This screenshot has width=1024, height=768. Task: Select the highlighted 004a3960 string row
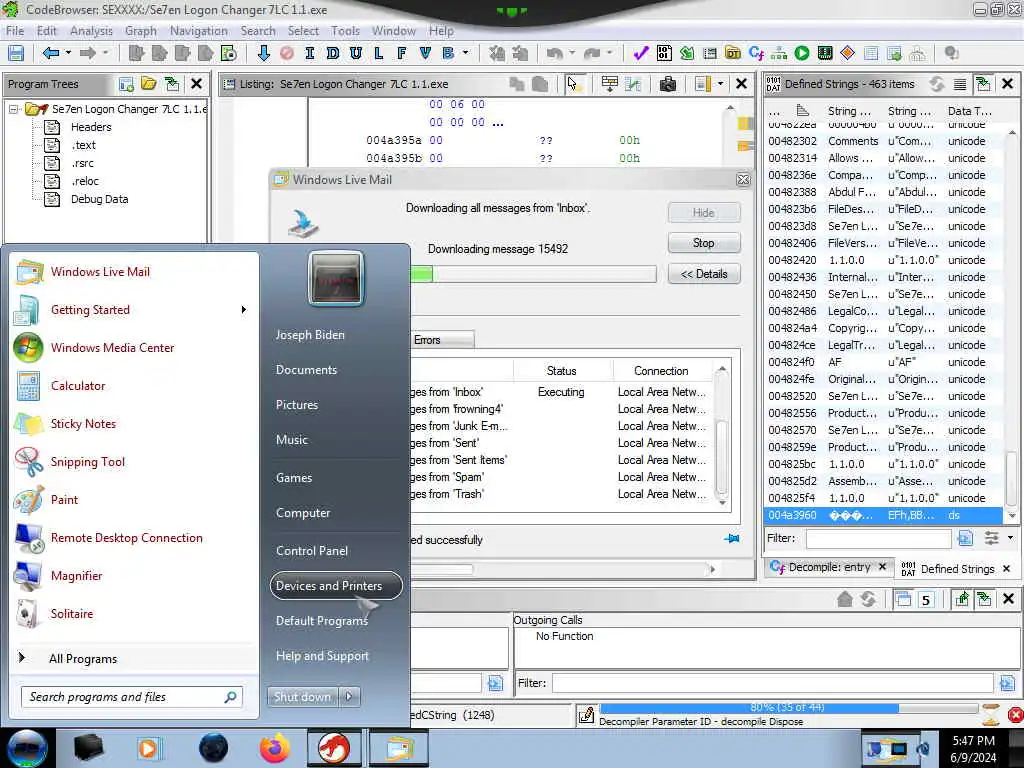(883, 515)
